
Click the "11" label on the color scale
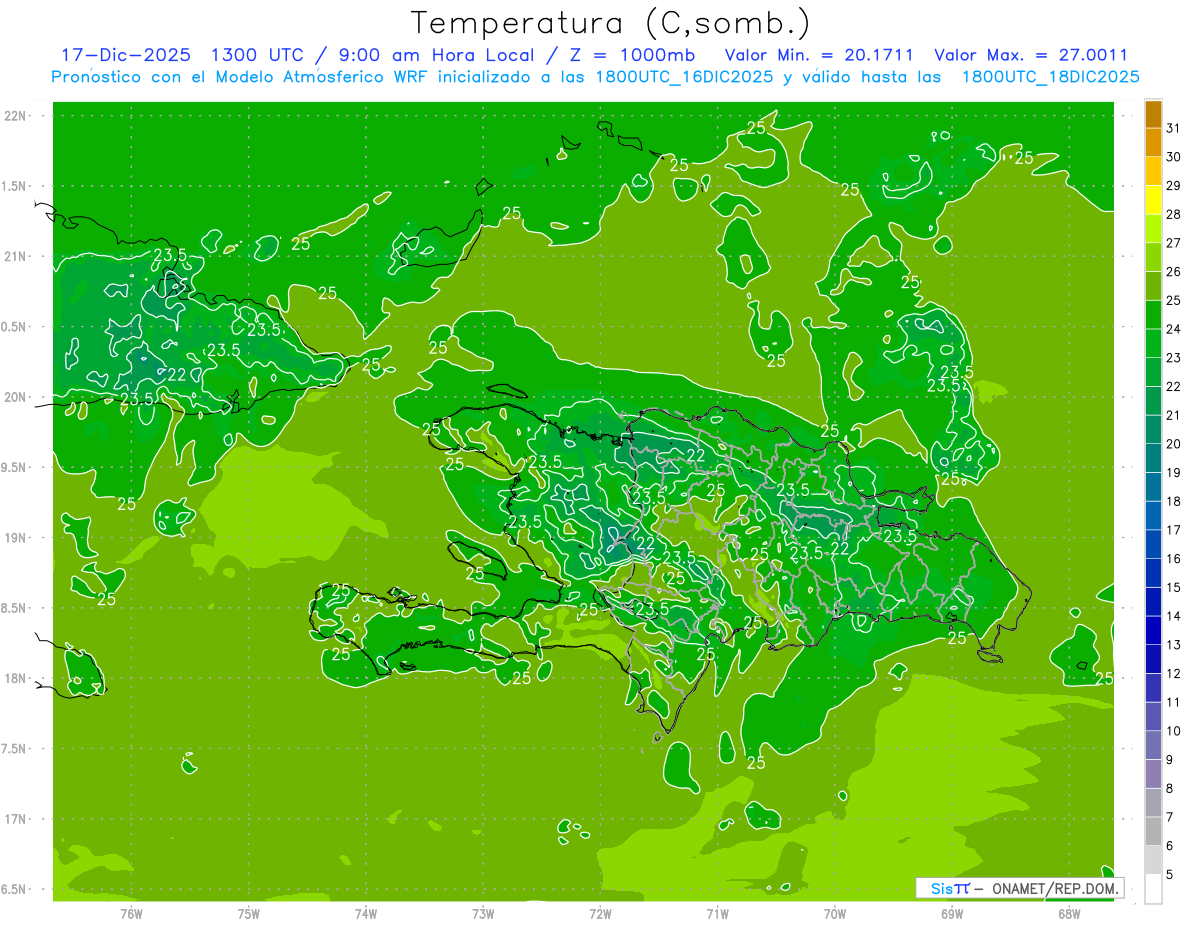[x=1174, y=702]
